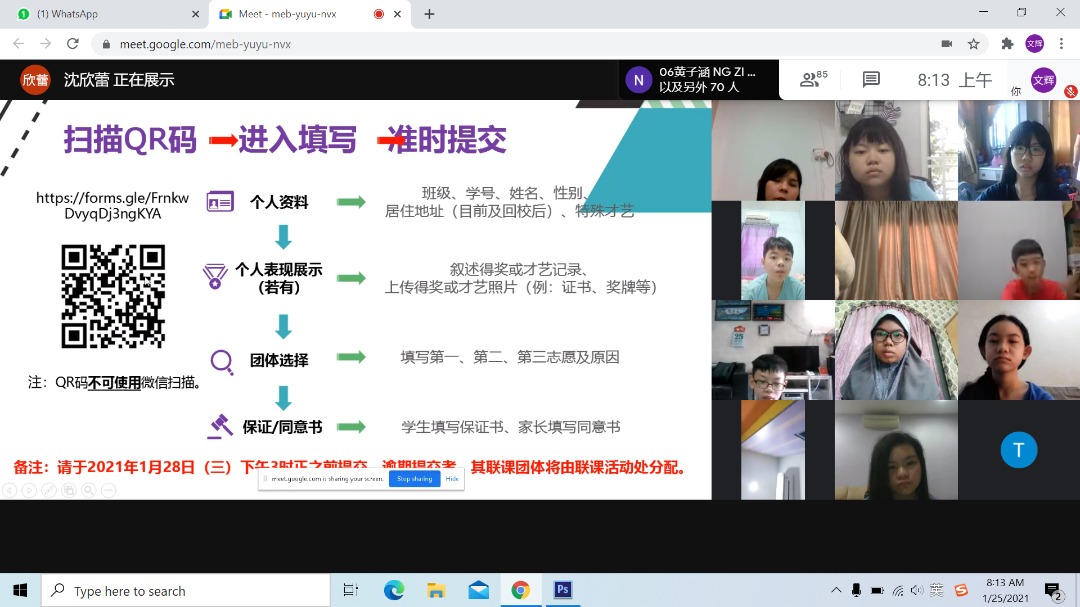
Task: Click the purple N participant avatar
Action: coord(638,80)
